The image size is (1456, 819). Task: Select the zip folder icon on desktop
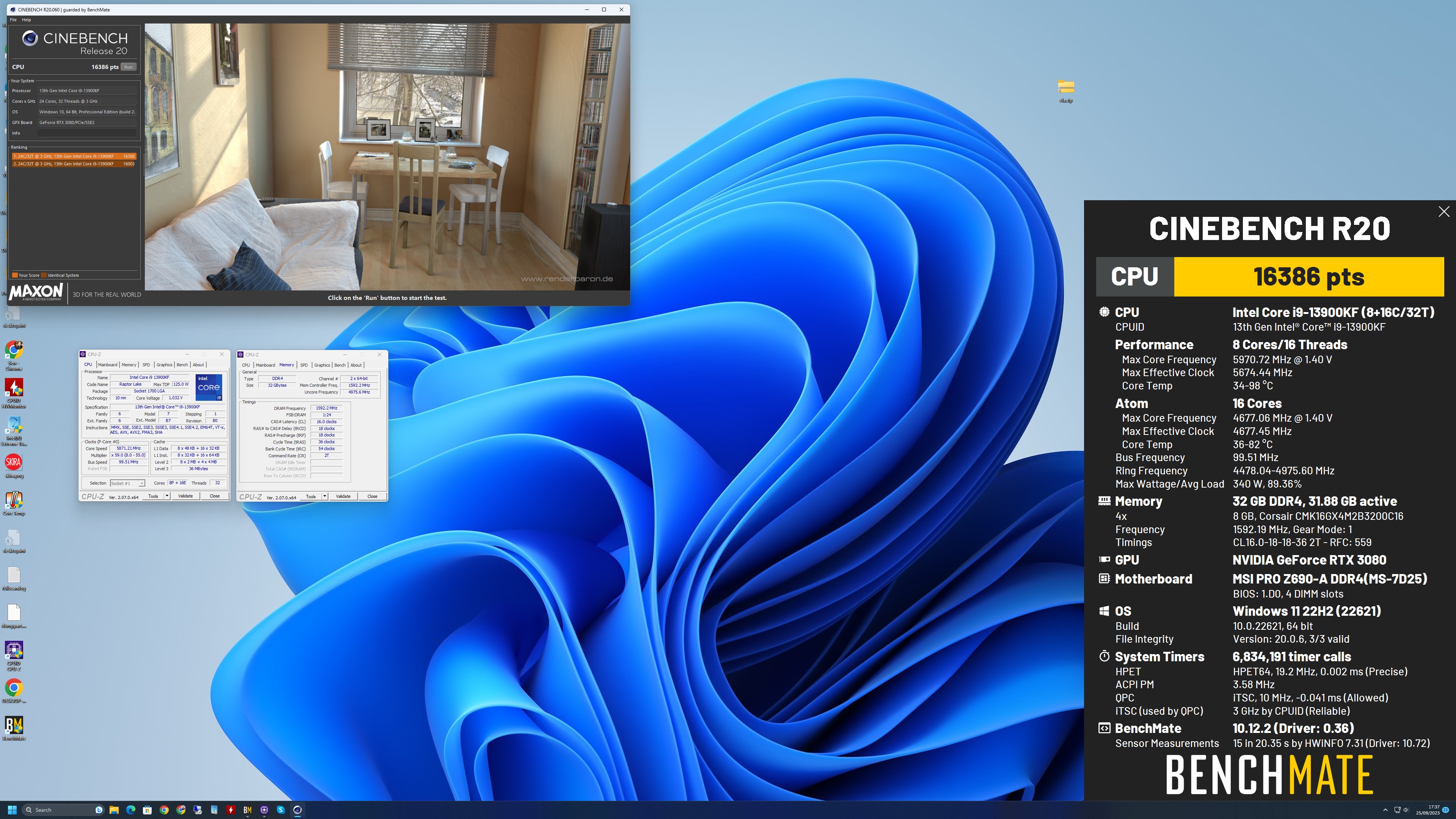point(1066,91)
